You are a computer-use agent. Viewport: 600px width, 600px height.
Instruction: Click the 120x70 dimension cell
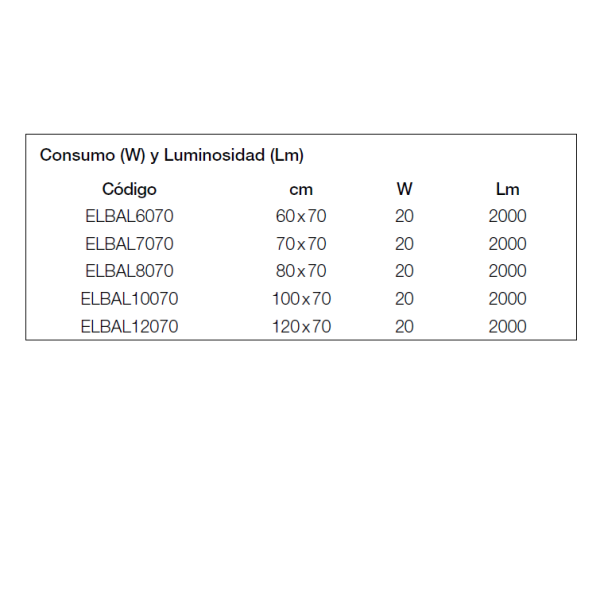coord(301,327)
